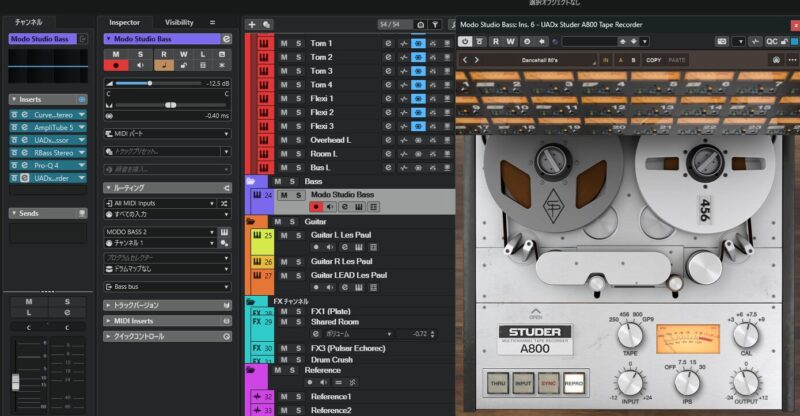Open instrument editor icon beside MODO BASS 2

coord(224,232)
